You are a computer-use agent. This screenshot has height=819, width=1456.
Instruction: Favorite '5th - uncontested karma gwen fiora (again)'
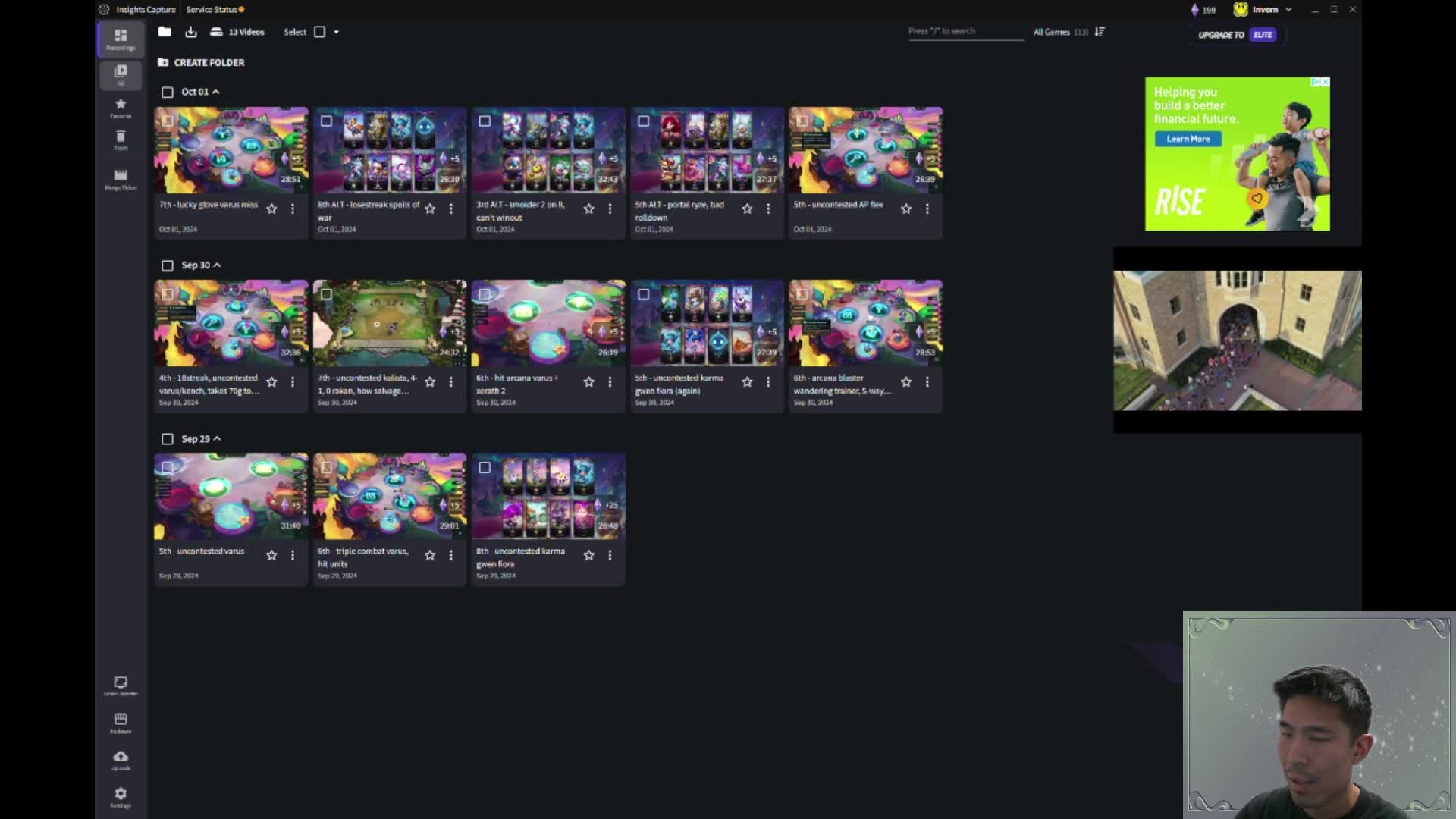(747, 382)
